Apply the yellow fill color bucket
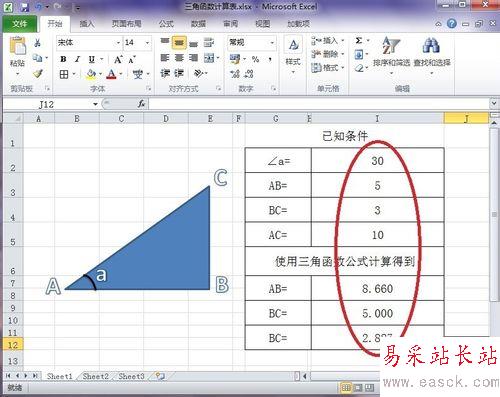This screenshot has height=397, width=500. (91, 74)
